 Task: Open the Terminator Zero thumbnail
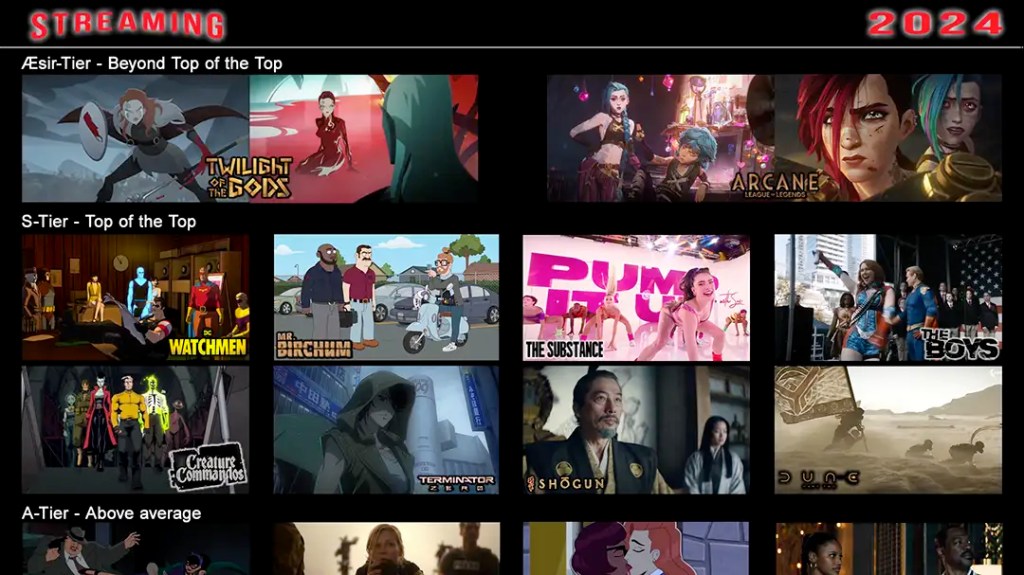point(387,429)
